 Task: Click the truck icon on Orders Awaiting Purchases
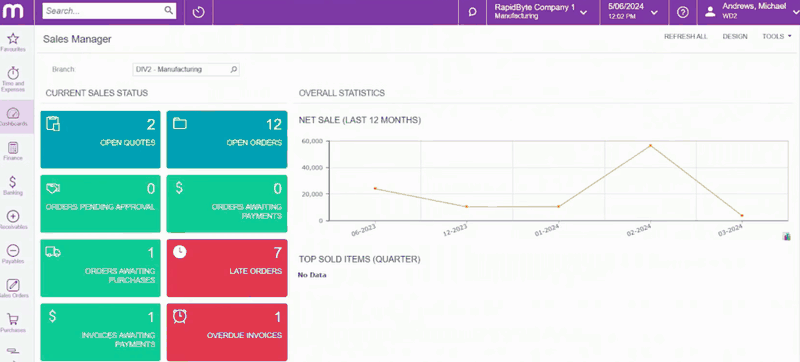(x=53, y=251)
